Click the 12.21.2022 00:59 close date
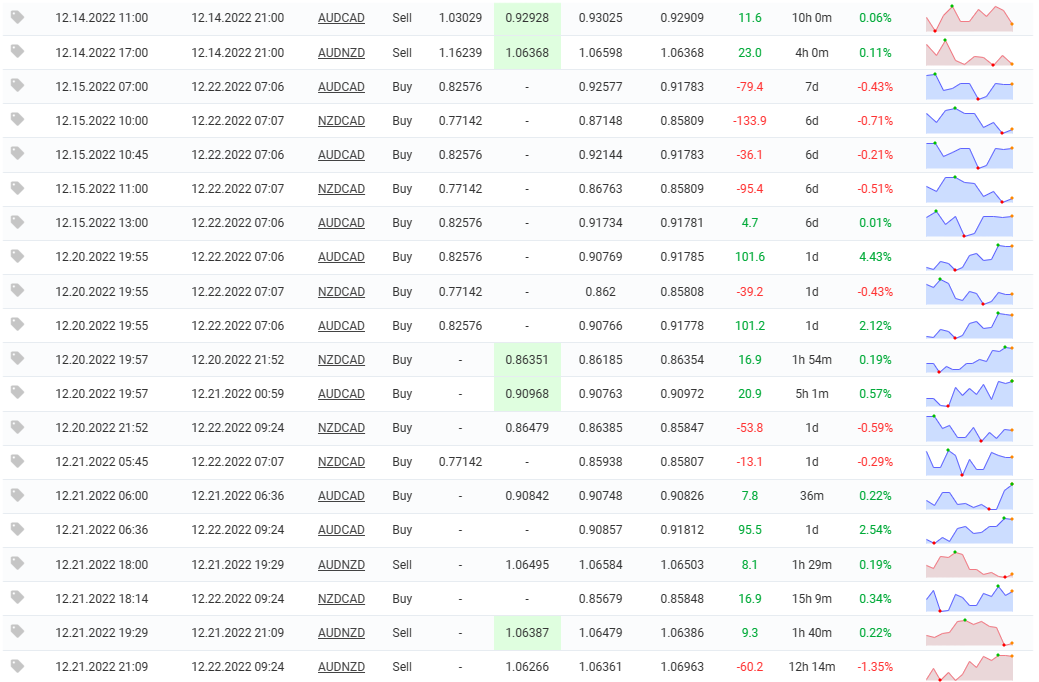Screen dimensions: 1039x682 coord(238,394)
